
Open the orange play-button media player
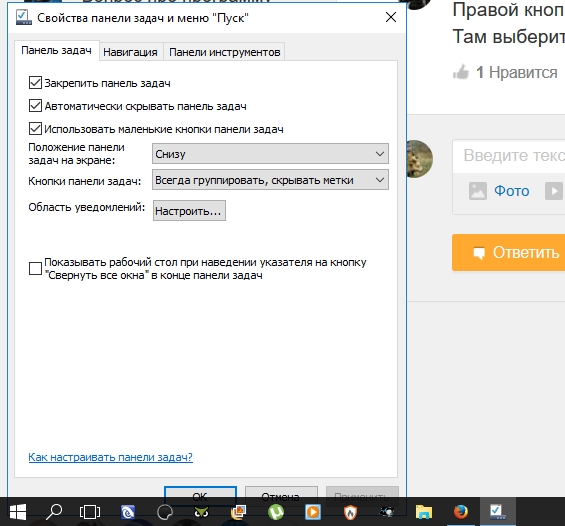(313, 512)
